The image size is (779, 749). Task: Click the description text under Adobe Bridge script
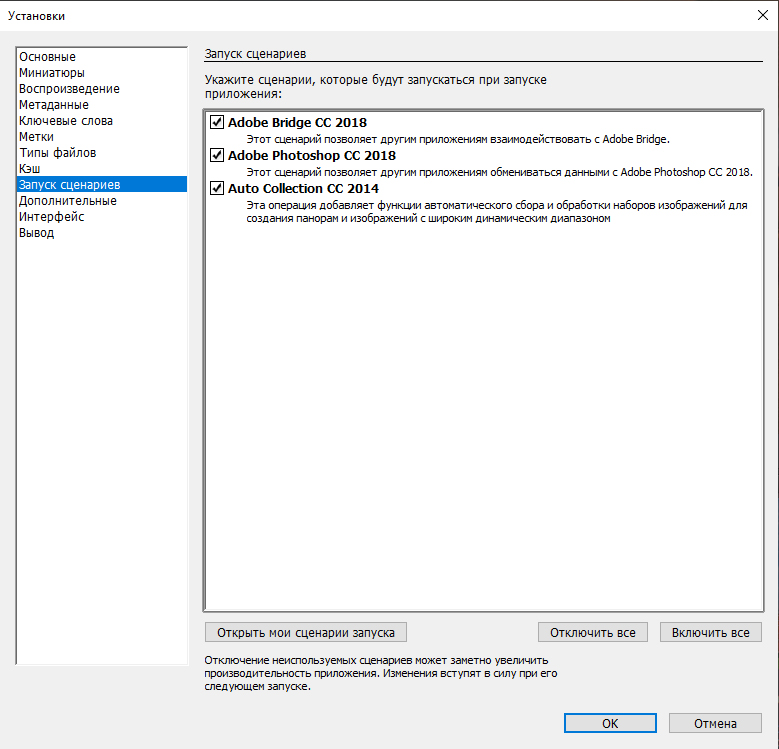(x=458, y=140)
